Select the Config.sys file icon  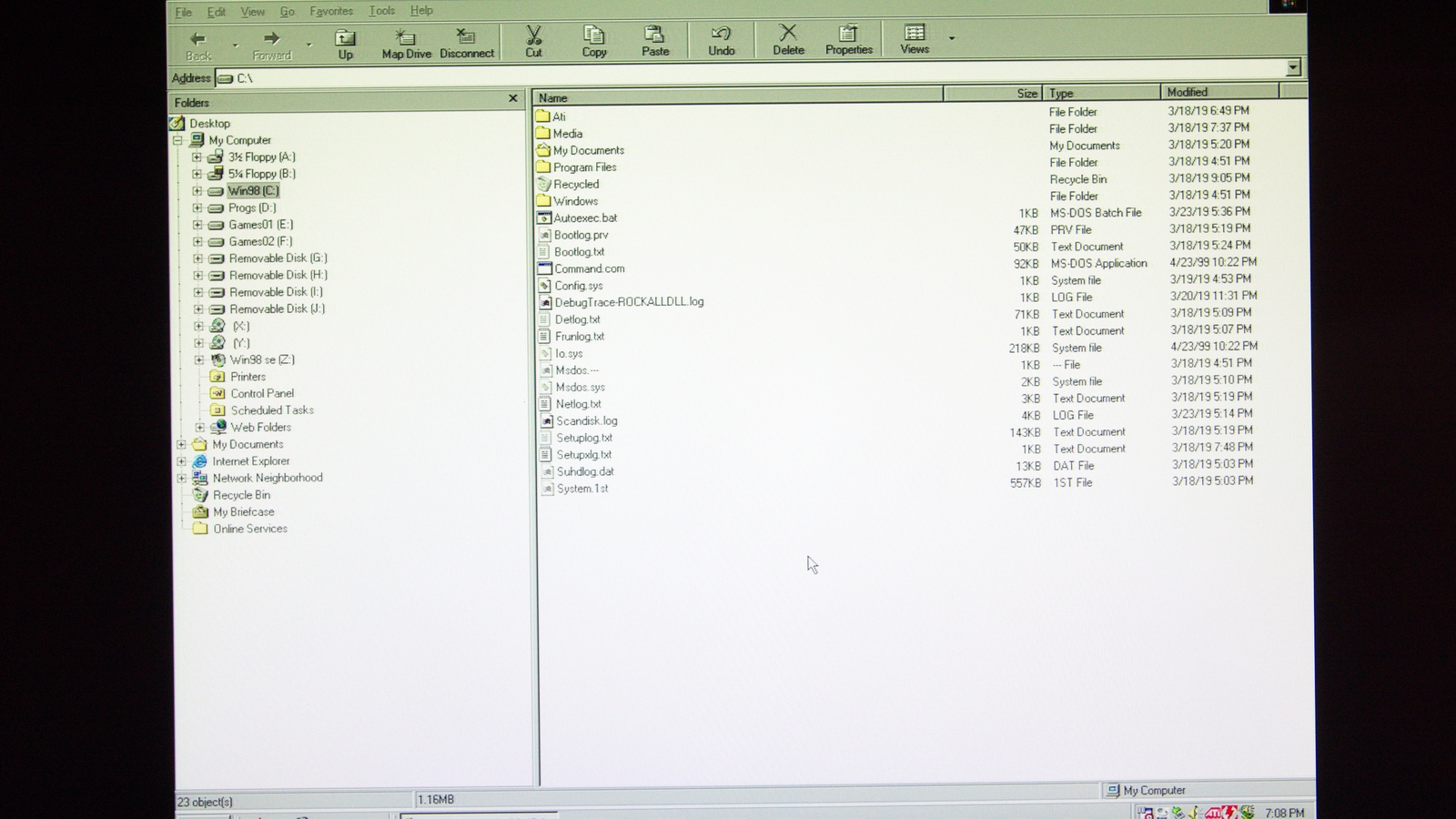[544, 286]
